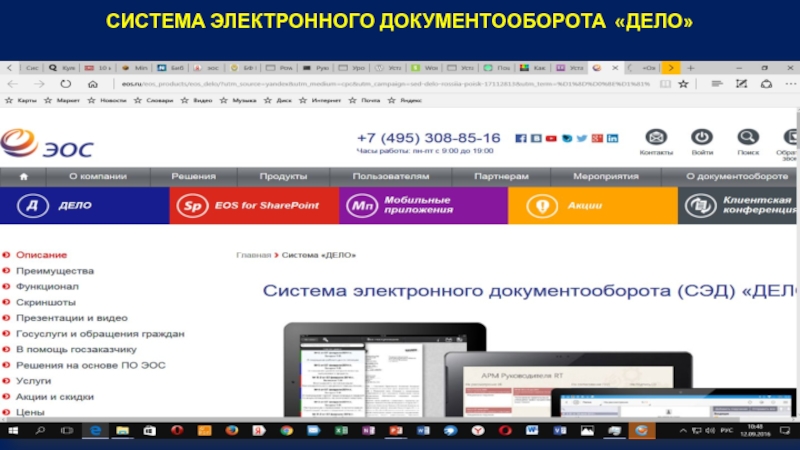
Task: Open Партнерам menu
Action: point(501,177)
